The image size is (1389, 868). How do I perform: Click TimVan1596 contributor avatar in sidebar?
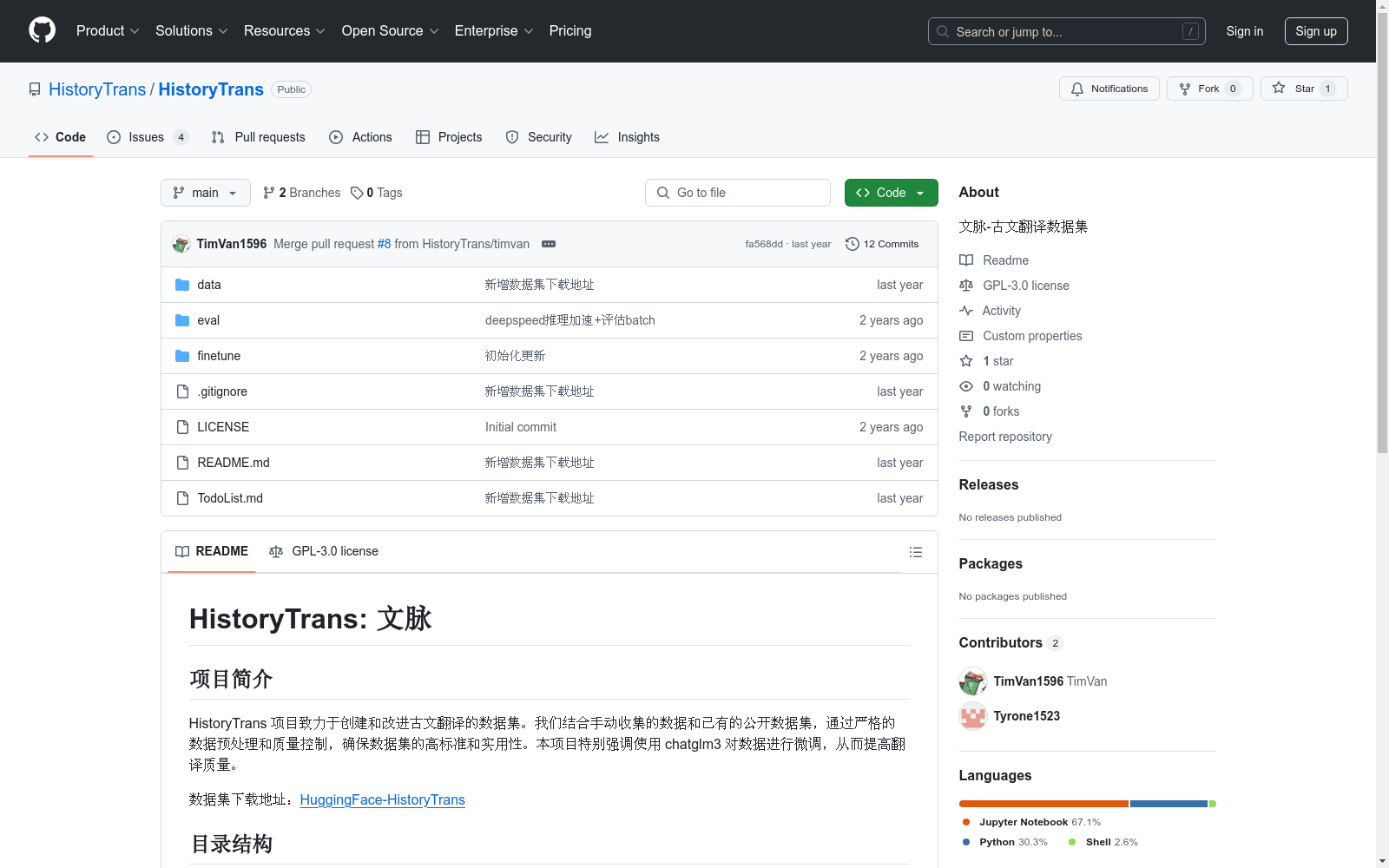[973, 681]
